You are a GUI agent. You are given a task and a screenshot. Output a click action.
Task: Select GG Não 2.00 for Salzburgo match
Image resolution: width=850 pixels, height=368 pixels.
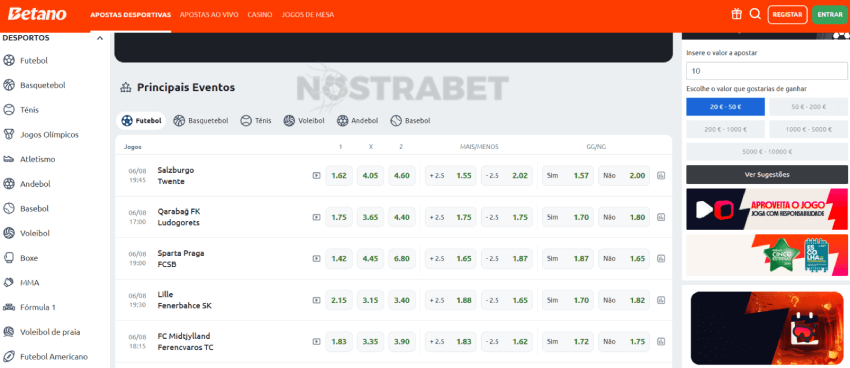624,176
